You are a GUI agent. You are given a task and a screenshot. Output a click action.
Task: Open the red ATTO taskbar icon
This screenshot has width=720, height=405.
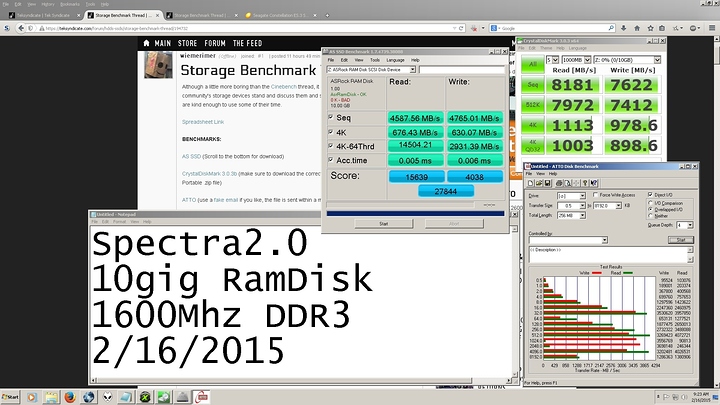point(202,397)
